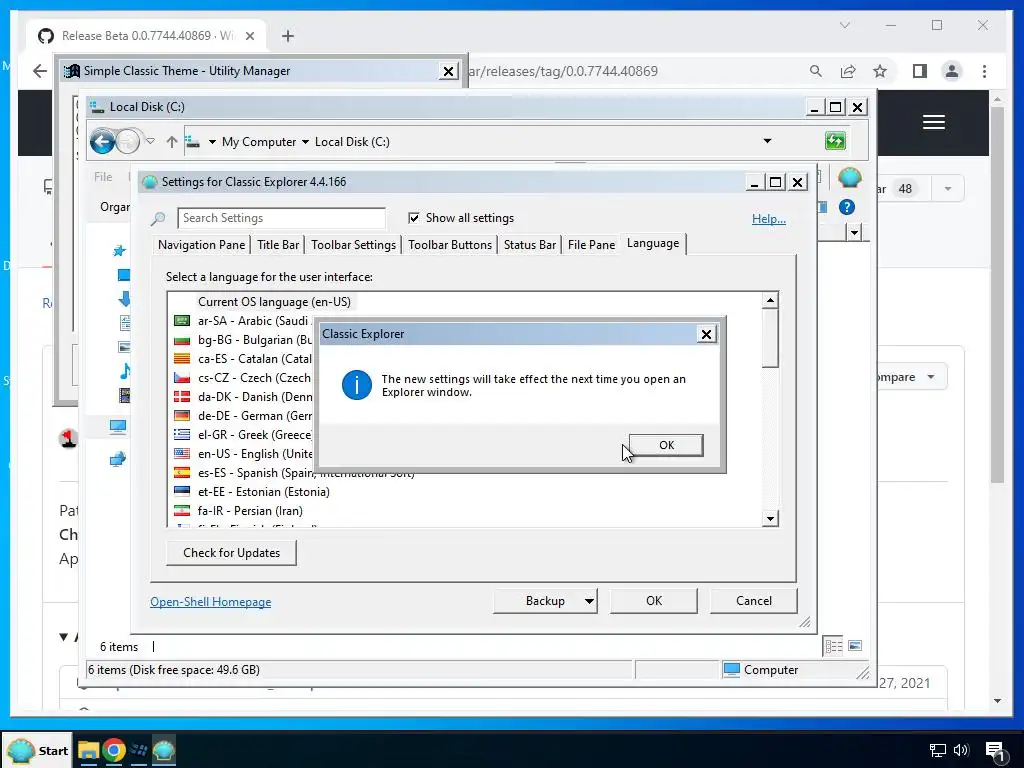1024x768 pixels.
Task: Click language list scroll down arrow
Action: tap(771, 519)
